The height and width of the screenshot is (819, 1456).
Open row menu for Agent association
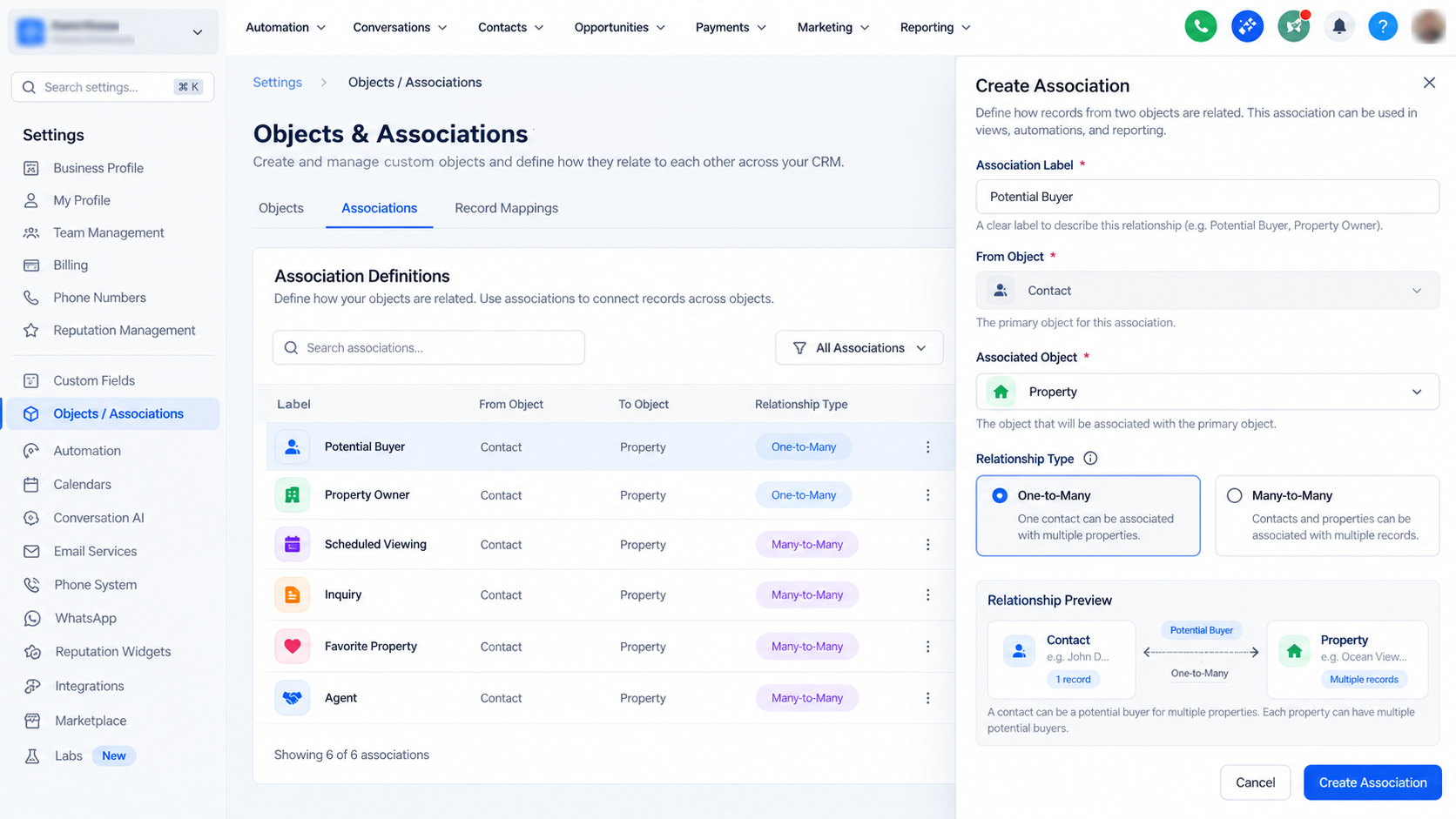click(x=927, y=698)
